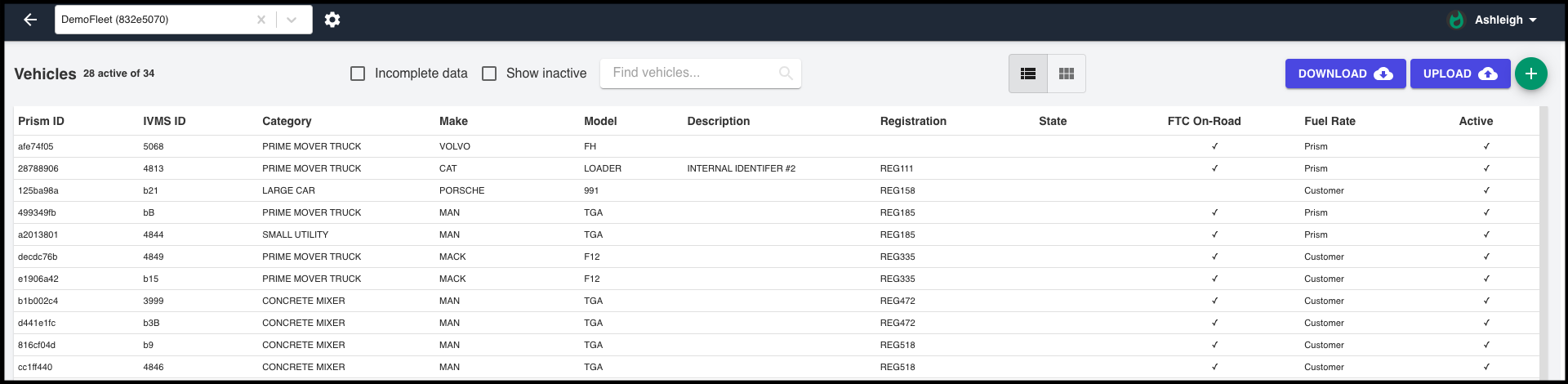Viewport: 1568px width, 384px height.
Task: Switch to list view layout
Action: (x=1028, y=74)
